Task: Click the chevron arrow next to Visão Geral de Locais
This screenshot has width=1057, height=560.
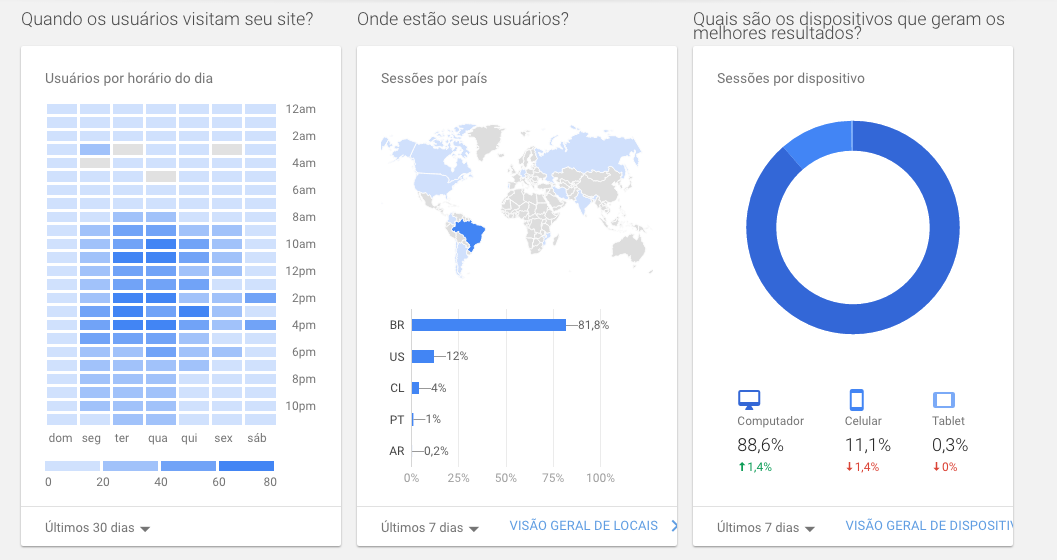Action: 674,526
